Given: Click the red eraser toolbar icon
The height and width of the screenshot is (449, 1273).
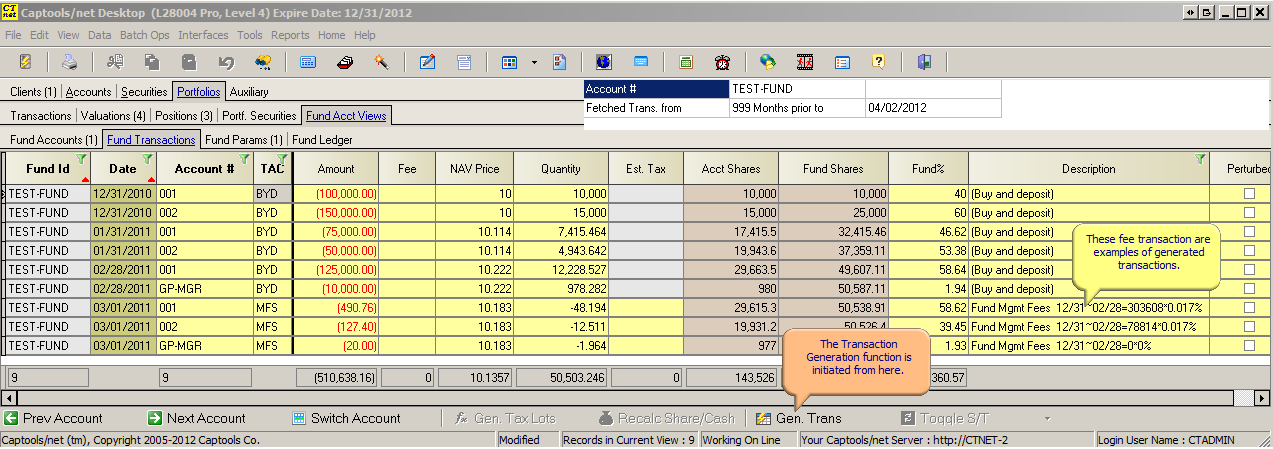Looking at the screenshot, I should pyautogui.click(x=344, y=62).
